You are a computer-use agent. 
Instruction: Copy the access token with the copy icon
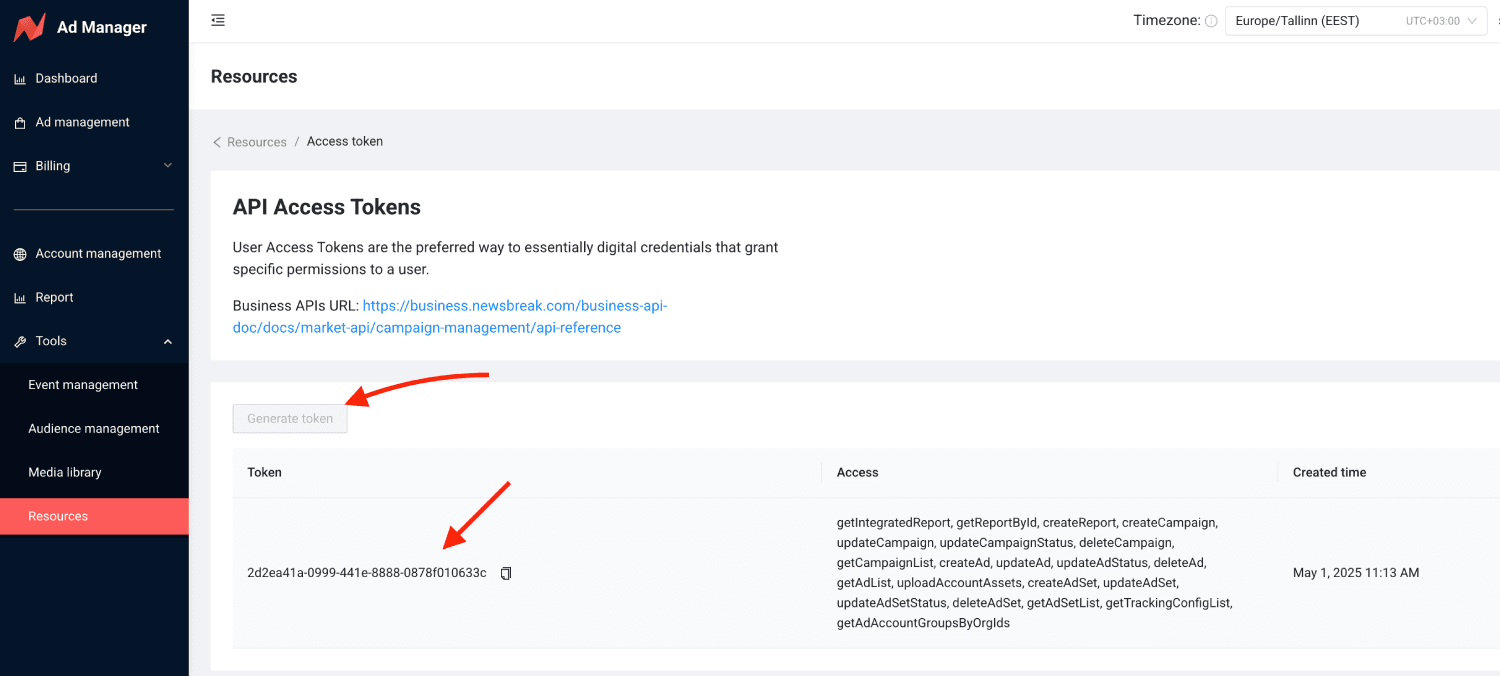[x=506, y=573]
